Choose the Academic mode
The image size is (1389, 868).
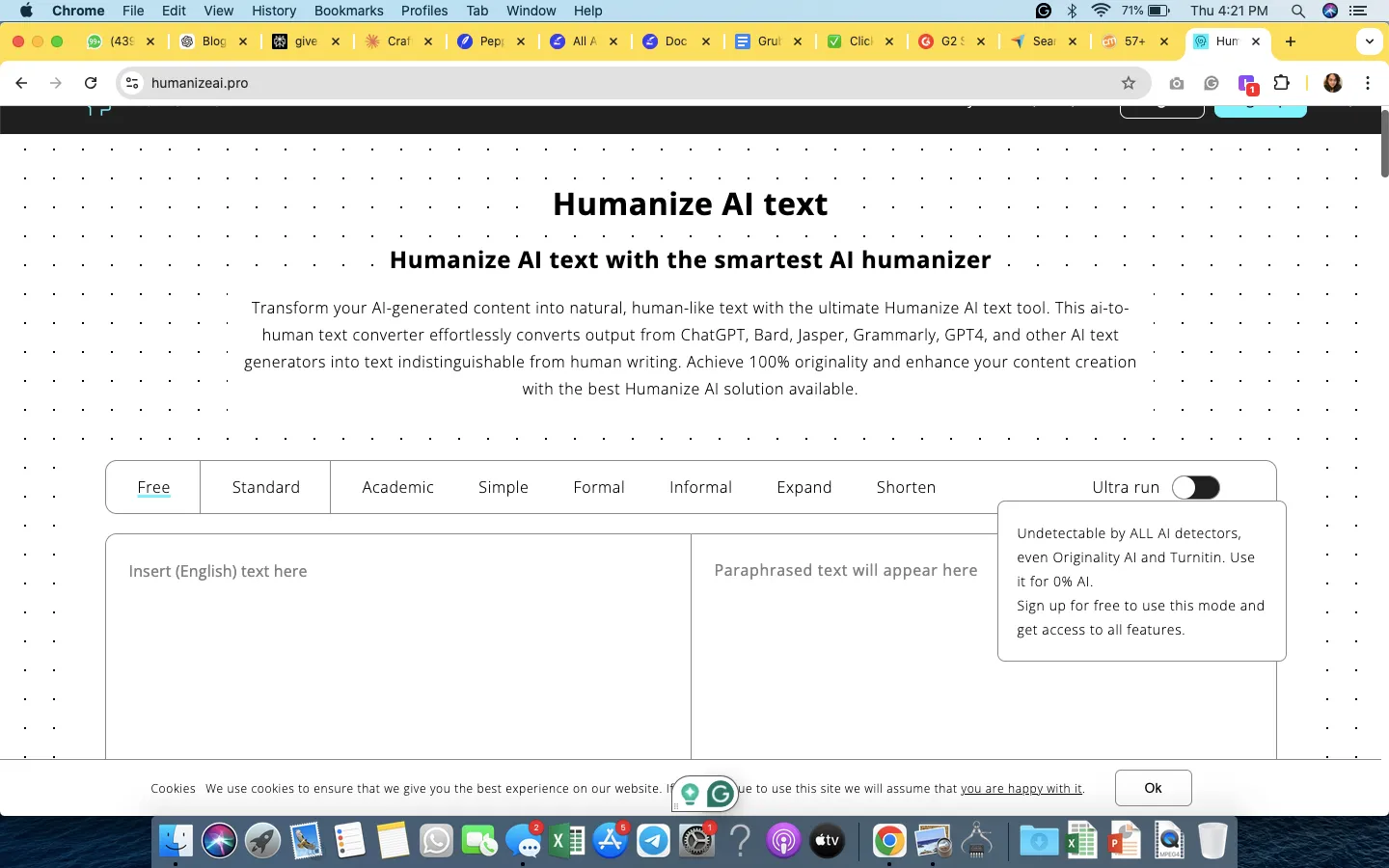(x=397, y=487)
